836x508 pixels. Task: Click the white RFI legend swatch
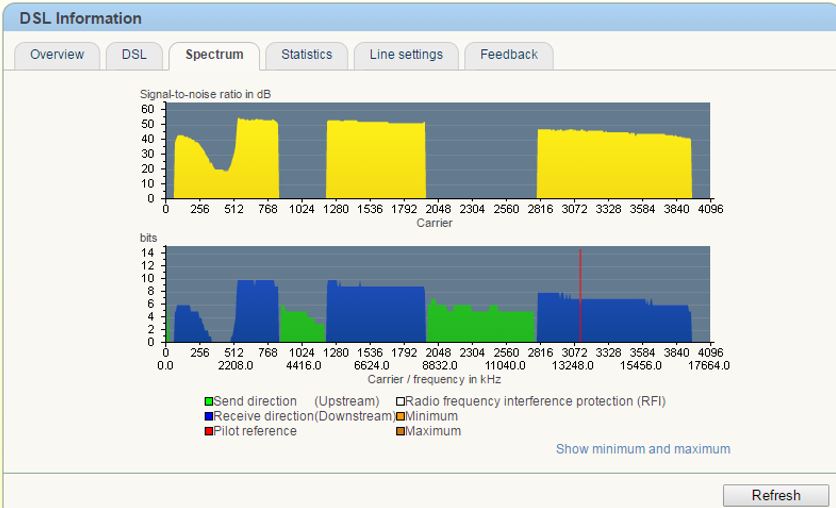[400, 402]
